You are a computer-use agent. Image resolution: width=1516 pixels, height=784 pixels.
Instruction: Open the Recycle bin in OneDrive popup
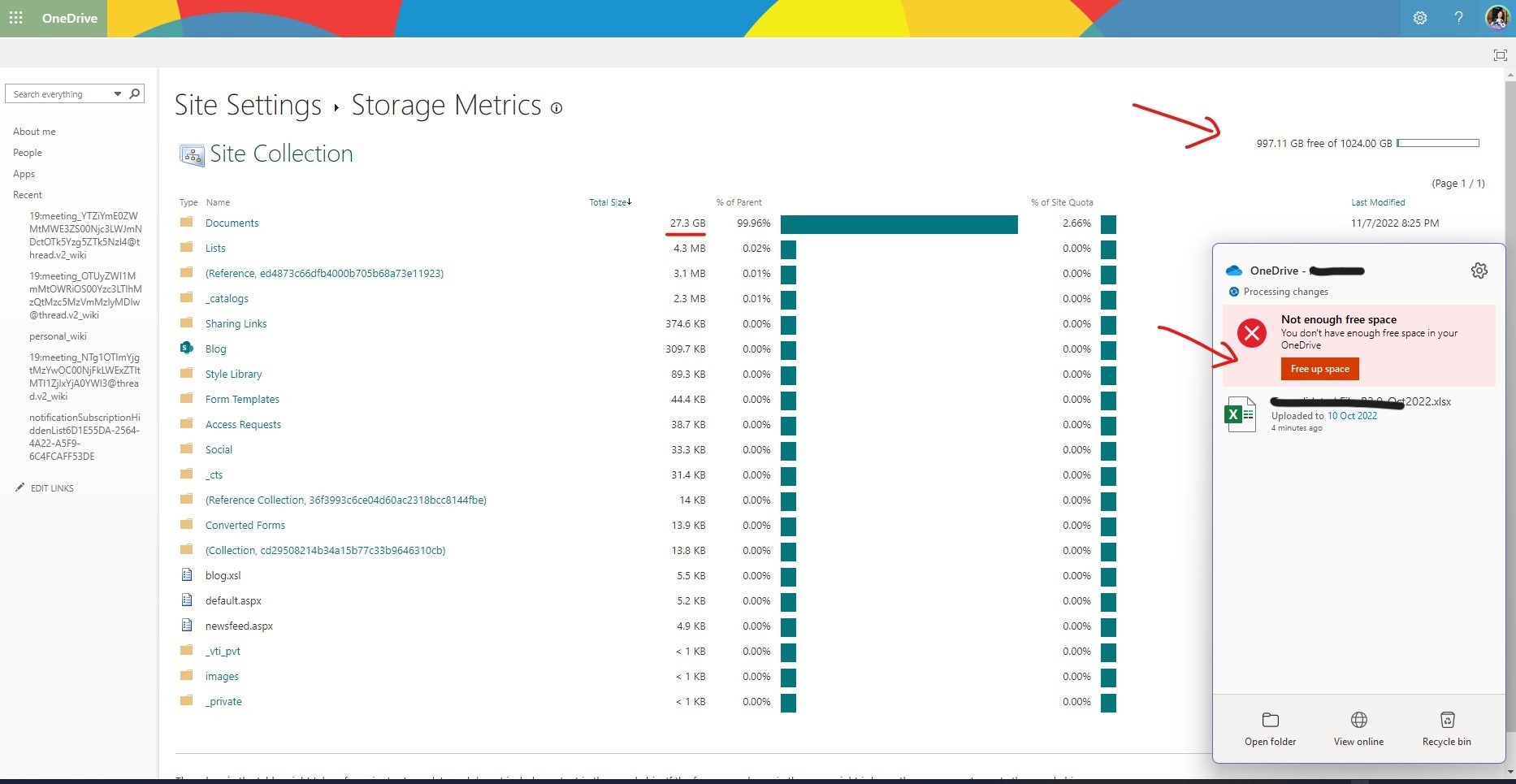point(1447,730)
